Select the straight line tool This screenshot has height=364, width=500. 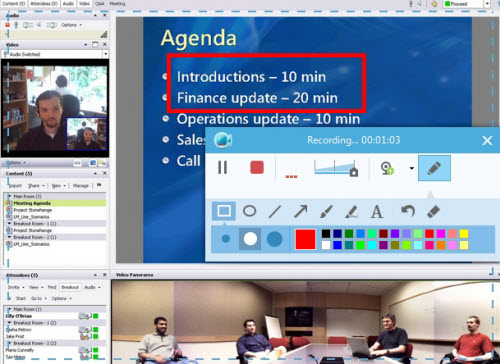pos(275,211)
